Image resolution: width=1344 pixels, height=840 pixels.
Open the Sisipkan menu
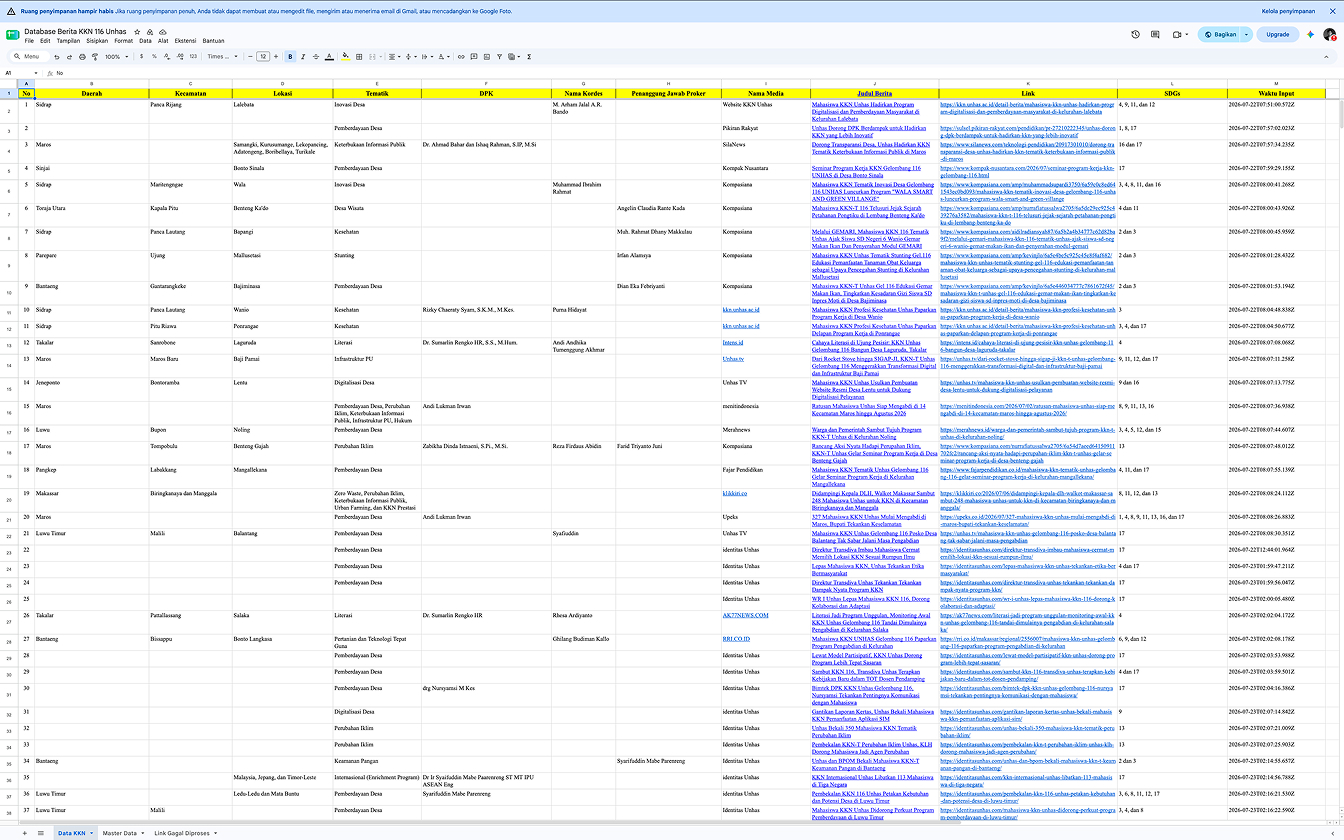pyautogui.click(x=97, y=41)
